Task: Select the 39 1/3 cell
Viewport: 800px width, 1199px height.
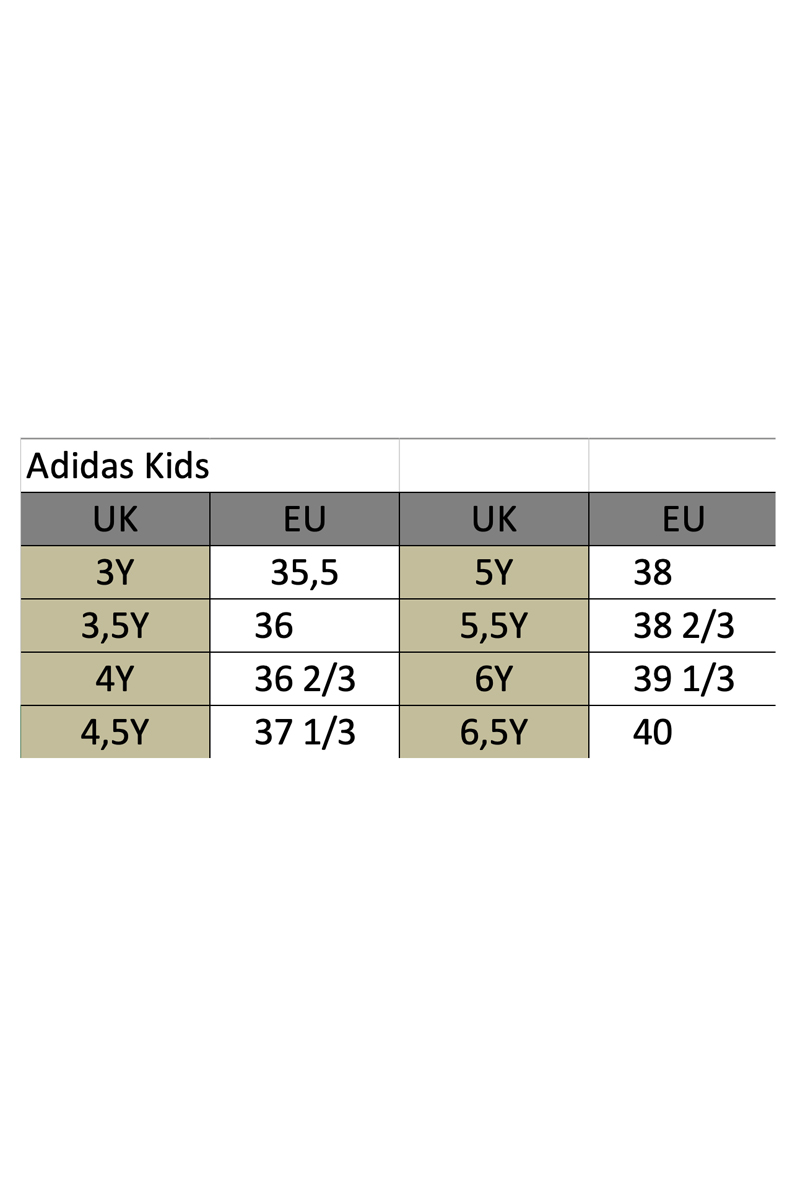Action: (x=682, y=679)
